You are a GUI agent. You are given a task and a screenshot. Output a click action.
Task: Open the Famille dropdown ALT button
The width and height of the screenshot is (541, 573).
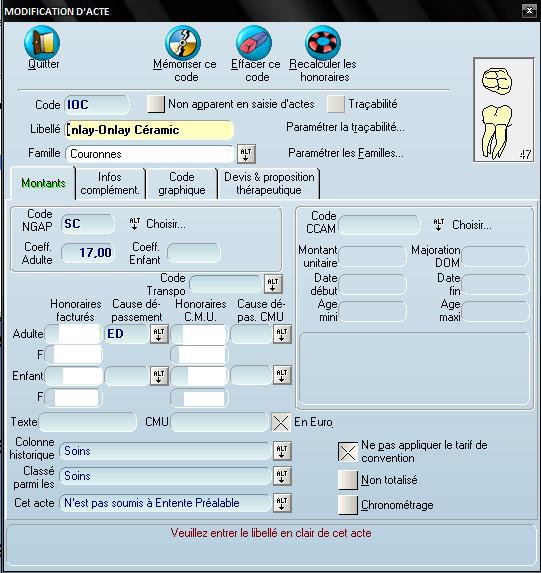pyautogui.click(x=246, y=154)
